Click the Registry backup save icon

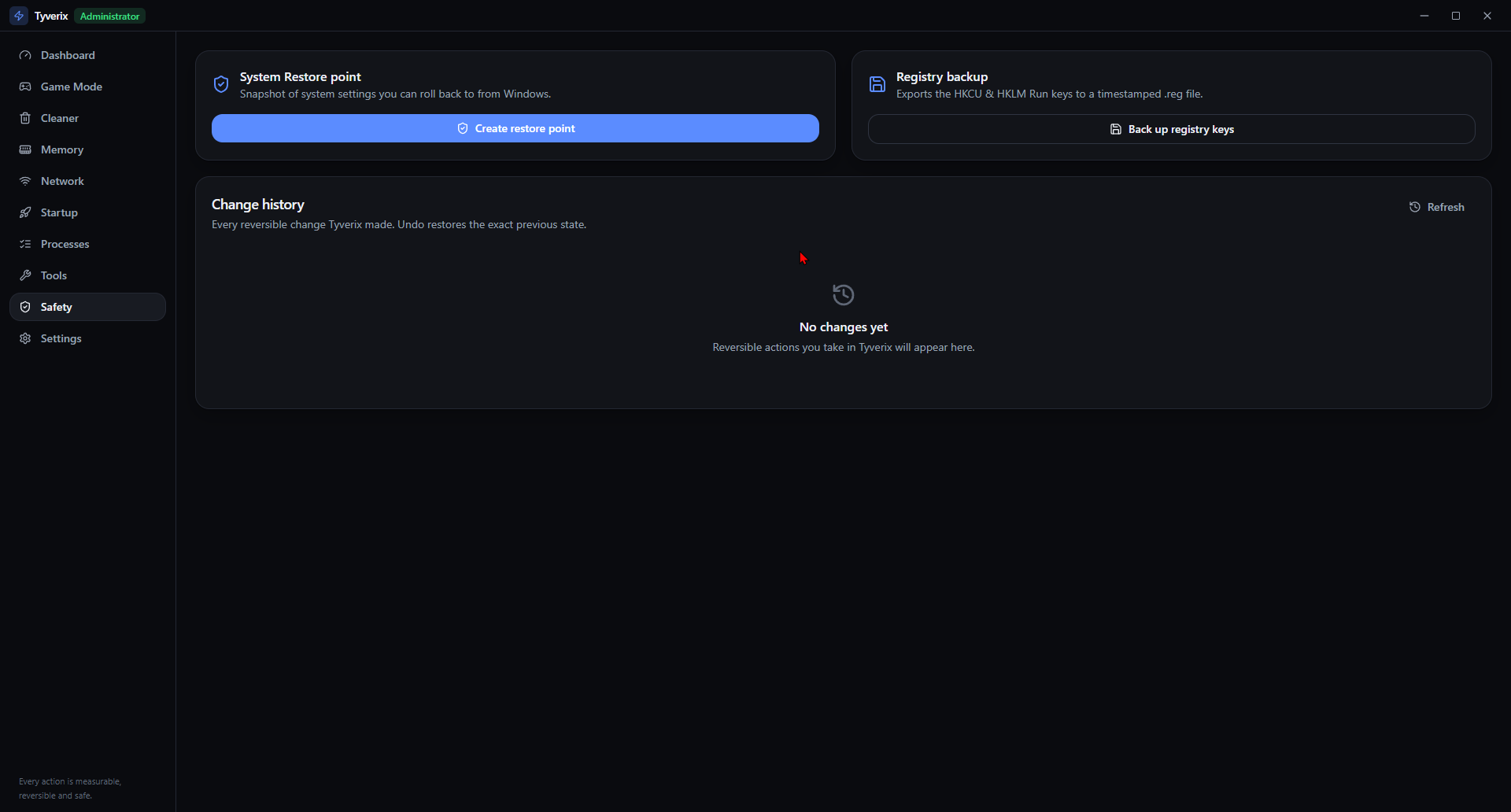coord(877,84)
